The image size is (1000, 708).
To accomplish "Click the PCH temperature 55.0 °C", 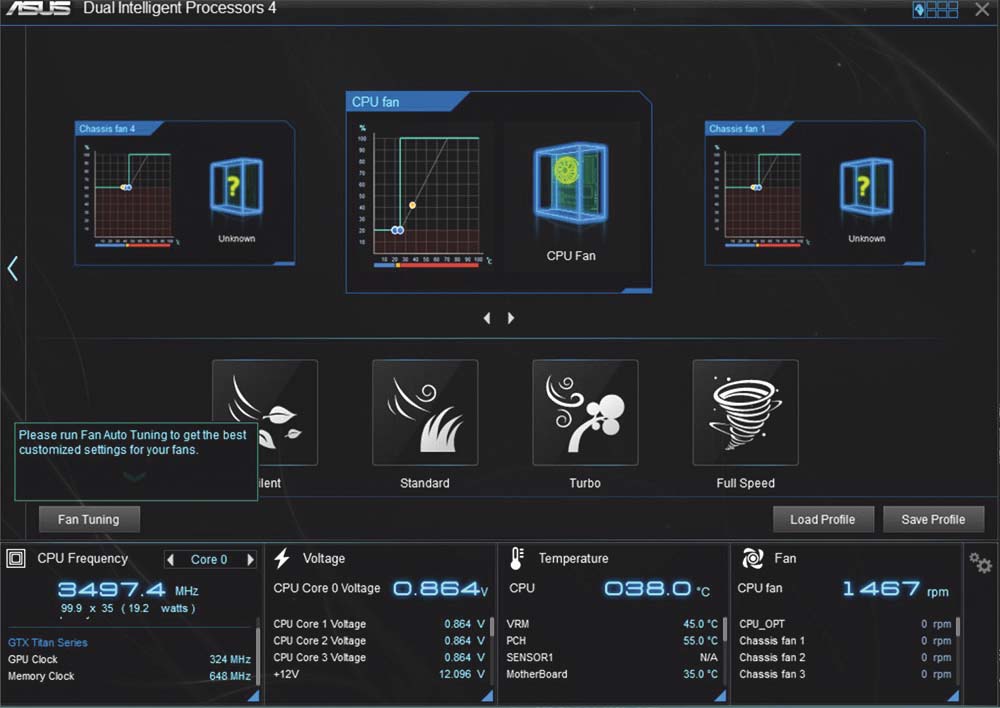I will coord(700,640).
